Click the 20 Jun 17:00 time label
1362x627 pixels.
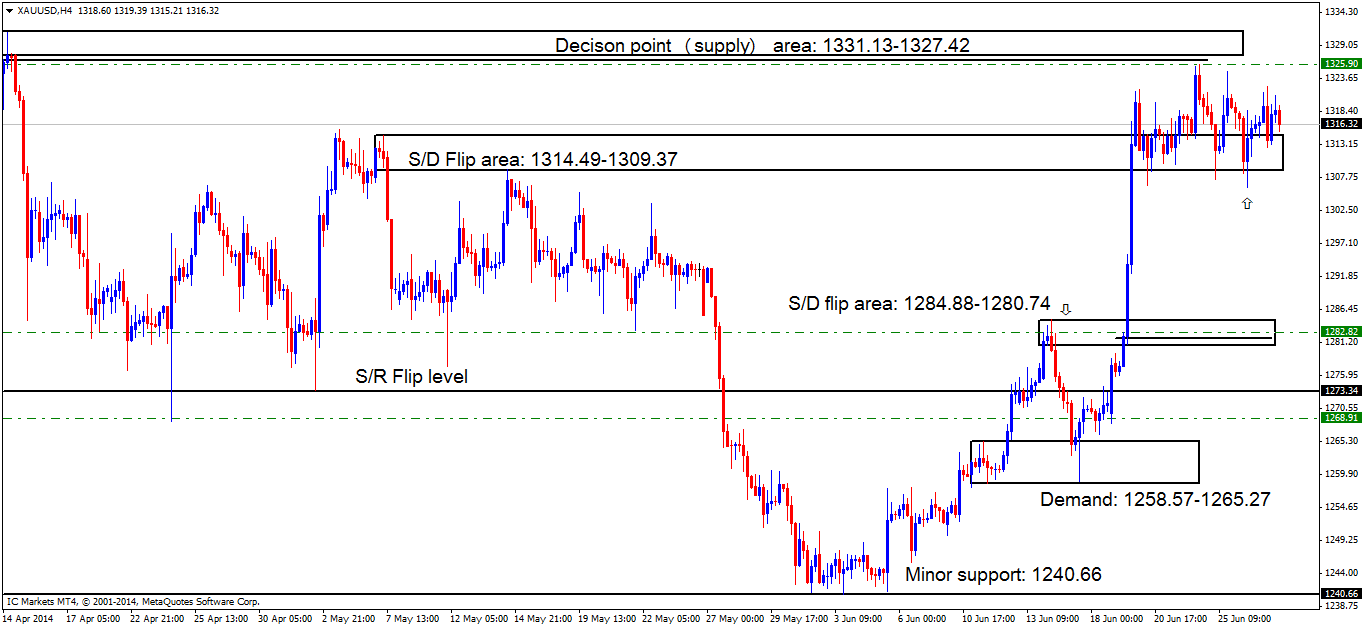click(1180, 619)
